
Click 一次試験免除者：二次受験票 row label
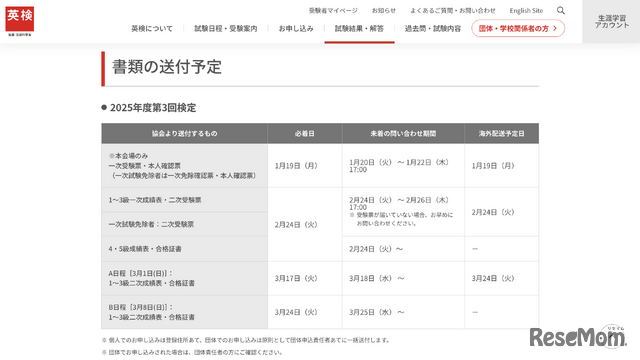click(x=151, y=224)
